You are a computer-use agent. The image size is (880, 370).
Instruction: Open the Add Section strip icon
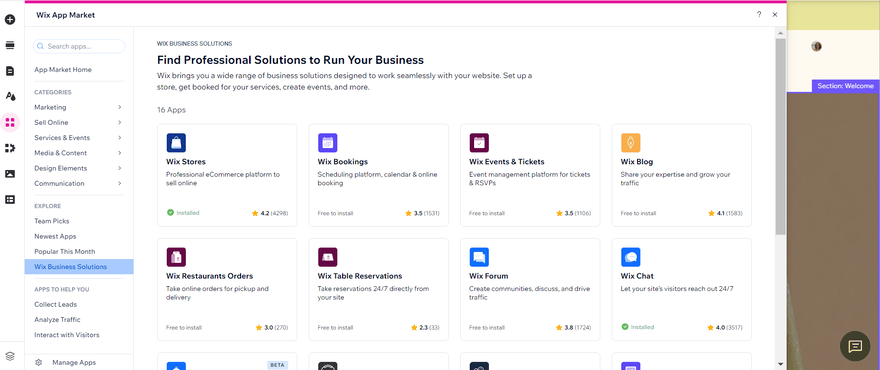[x=10, y=45]
